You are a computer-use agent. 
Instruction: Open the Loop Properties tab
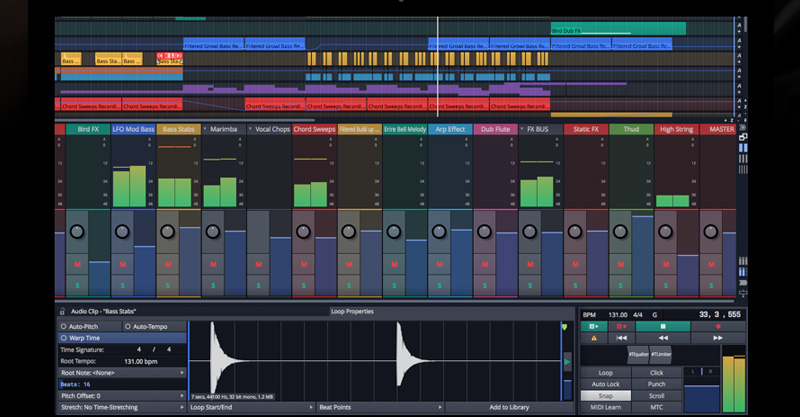tap(351, 311)
